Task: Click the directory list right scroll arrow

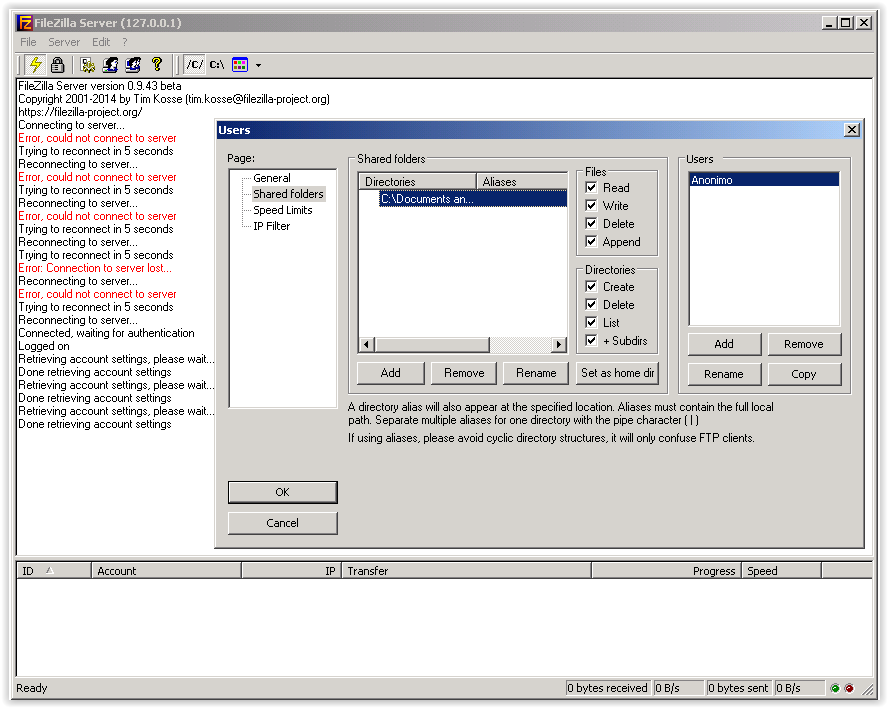Action: [559, 344]
